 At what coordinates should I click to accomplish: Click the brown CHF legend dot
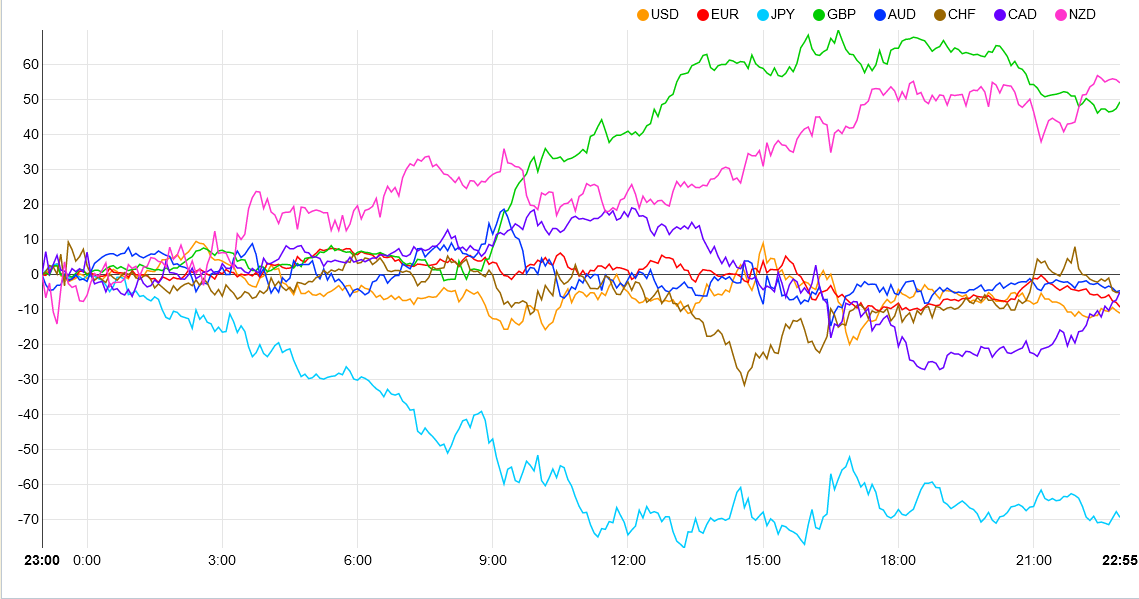coord(940,15)
